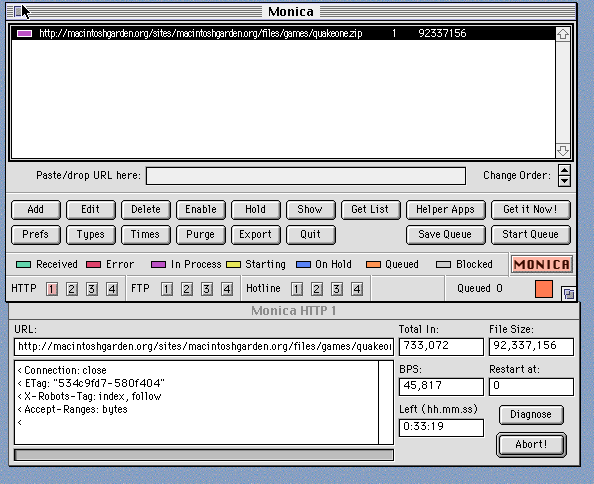Select HTTP connection slot 2

point(72,289)
